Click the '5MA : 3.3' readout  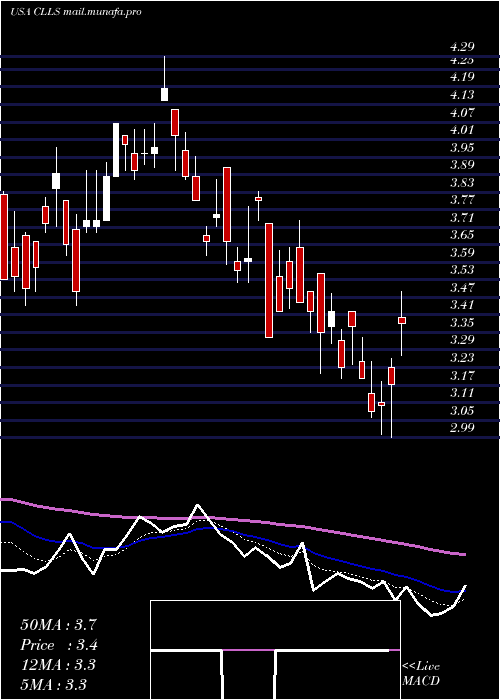click(x=54, y=684)
